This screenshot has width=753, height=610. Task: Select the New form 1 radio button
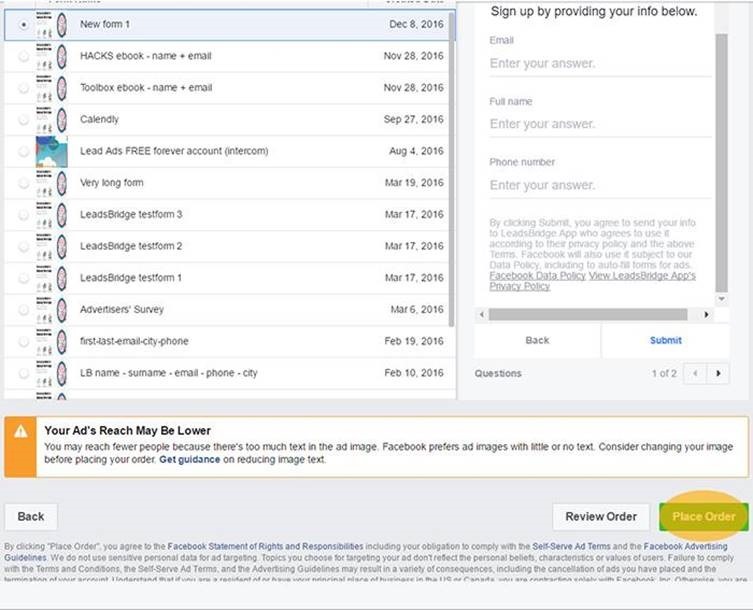click(24, 24)
